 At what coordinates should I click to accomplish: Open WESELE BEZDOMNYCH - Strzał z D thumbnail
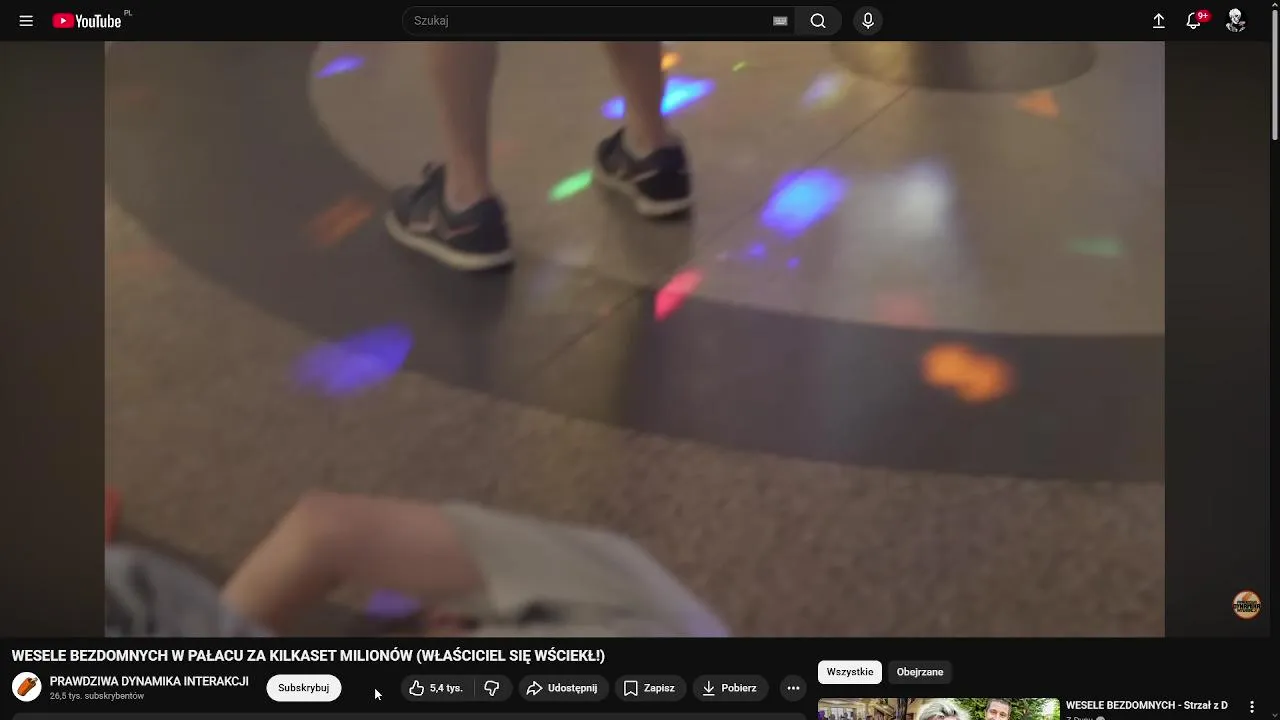pyautogui.click(x=939, y=709)
